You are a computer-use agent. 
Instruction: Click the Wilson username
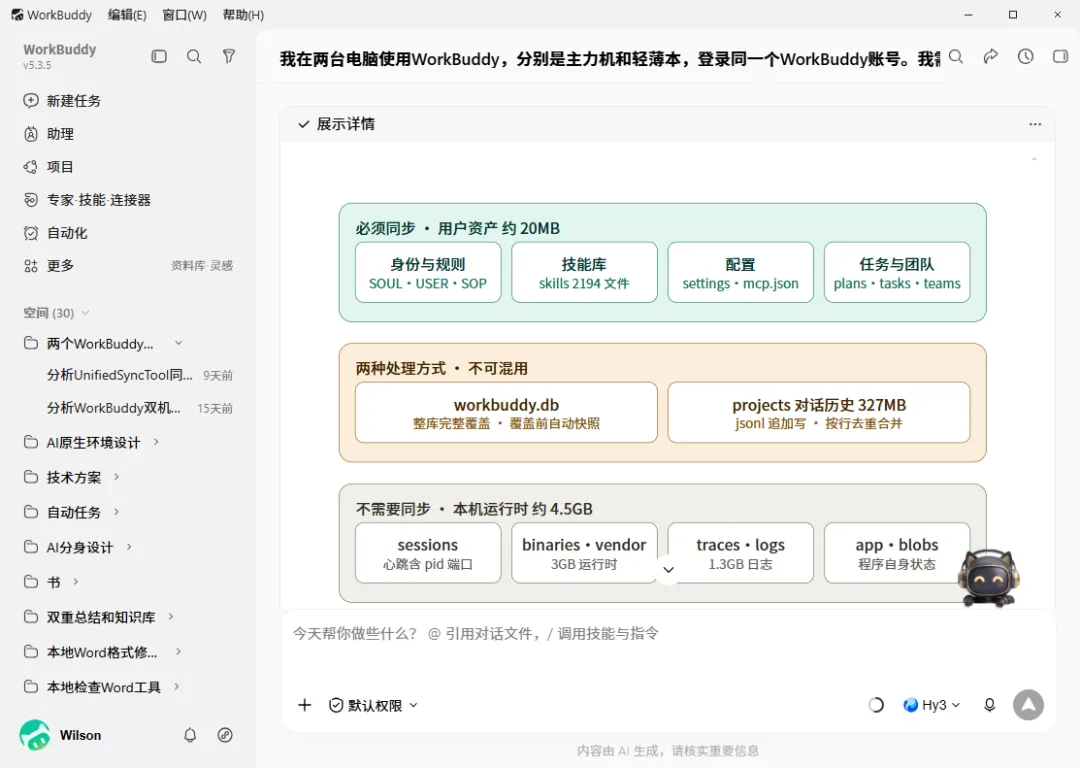point(80,735)
